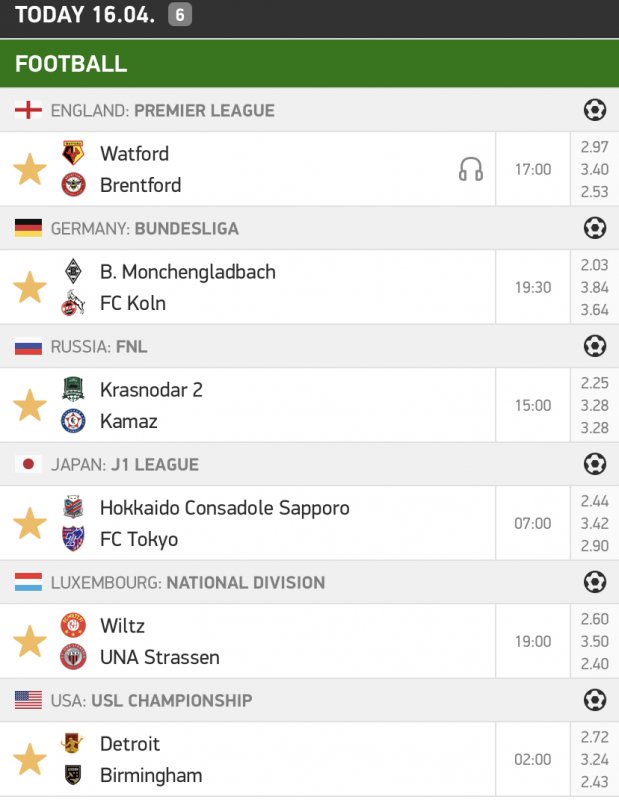This screenshot has width=619, height=800.
Task: Click the football icon in J1 League header
Action: click(595, 464)
